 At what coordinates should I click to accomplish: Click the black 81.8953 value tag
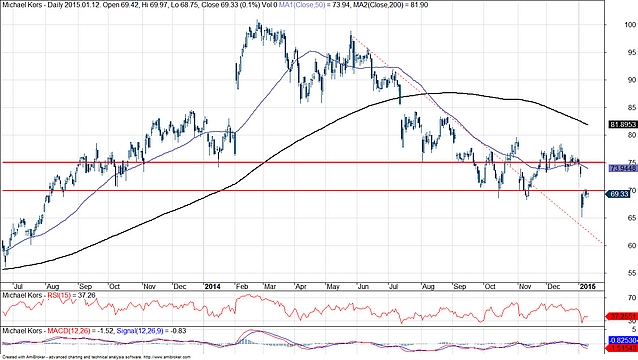(x=623, y=124)
